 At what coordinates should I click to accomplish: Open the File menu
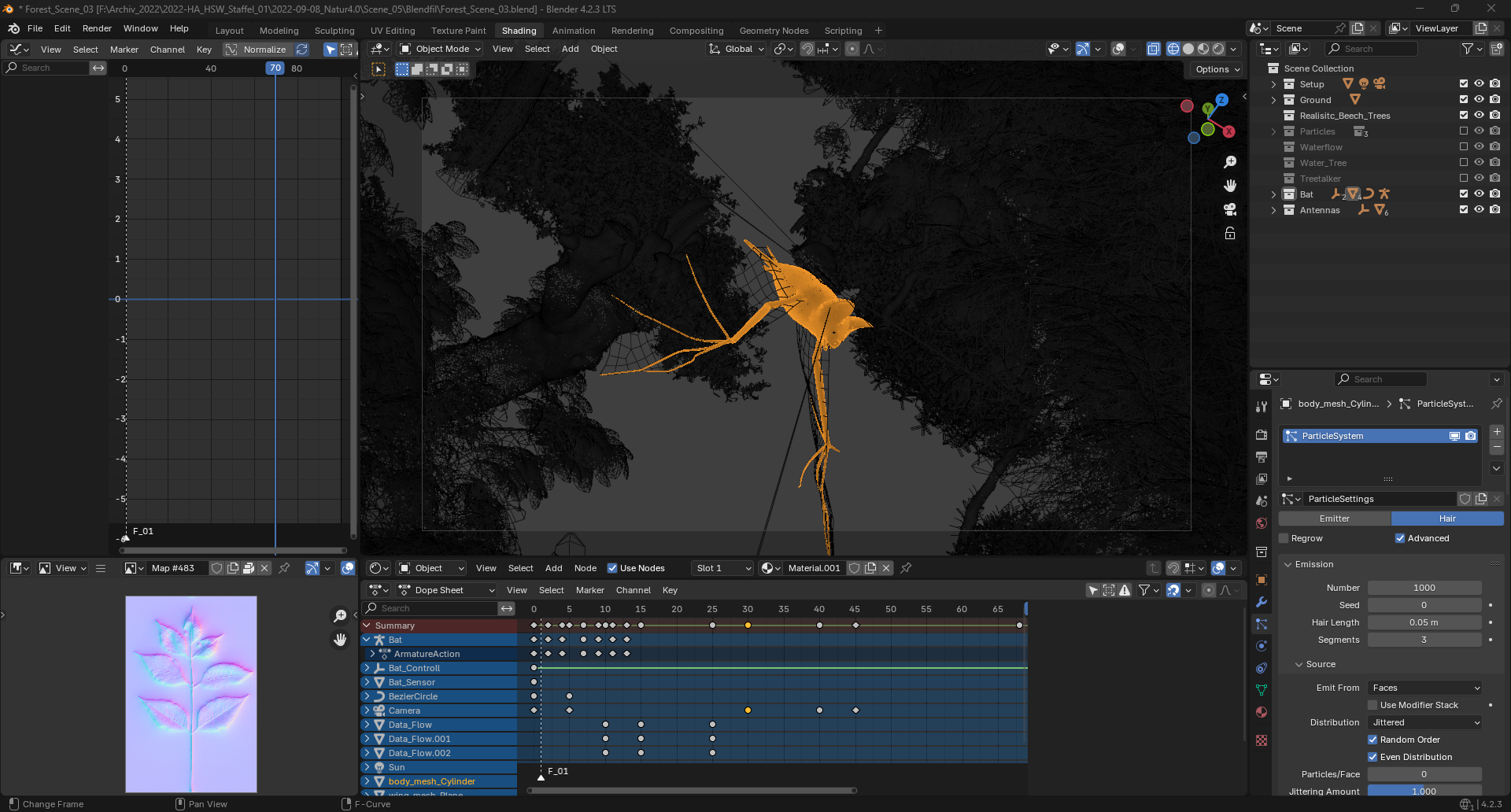coord(35,28)
